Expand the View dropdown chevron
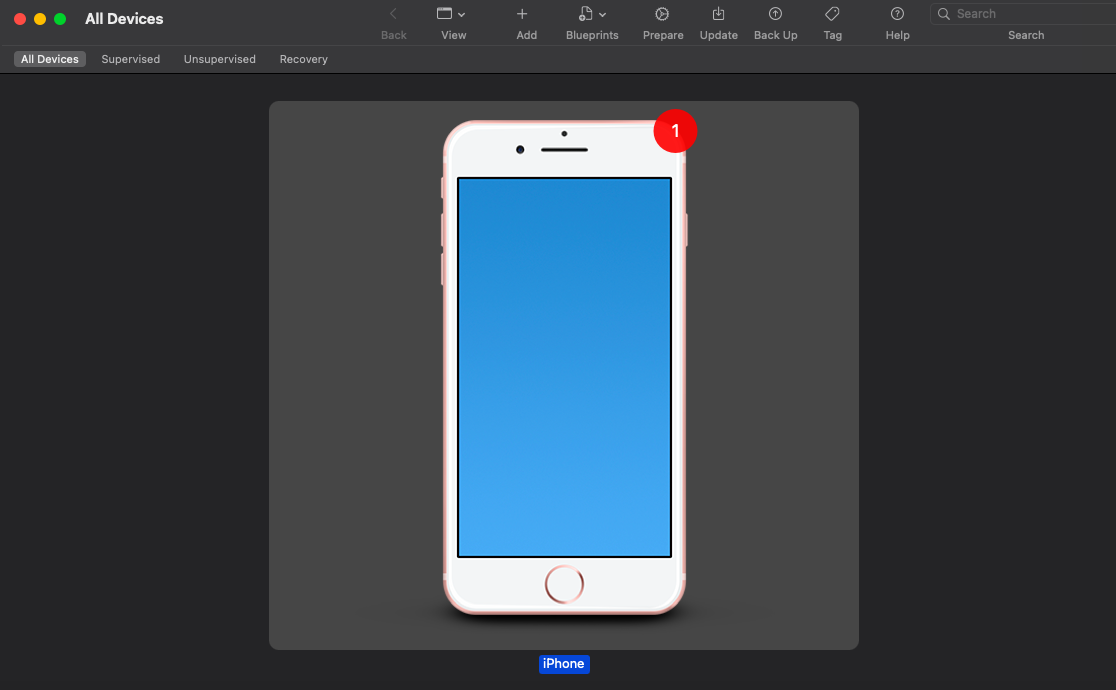The image size is (1116, 690). [461, 14]
